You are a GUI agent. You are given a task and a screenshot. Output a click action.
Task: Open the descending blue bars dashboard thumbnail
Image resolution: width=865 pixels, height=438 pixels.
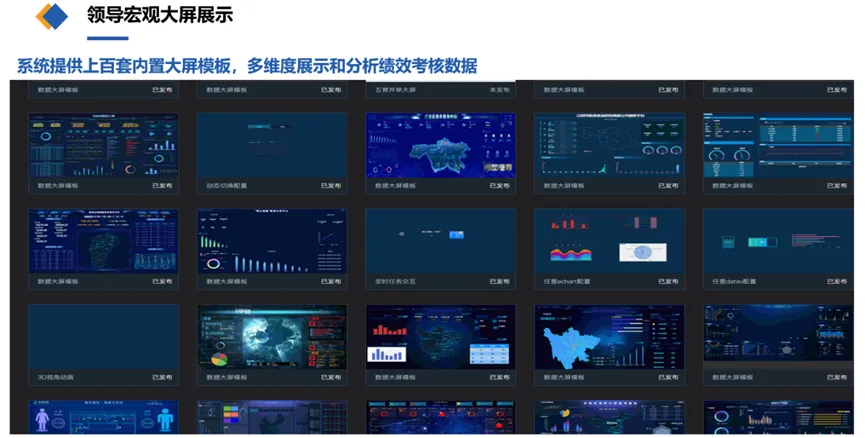pos(272,241)
